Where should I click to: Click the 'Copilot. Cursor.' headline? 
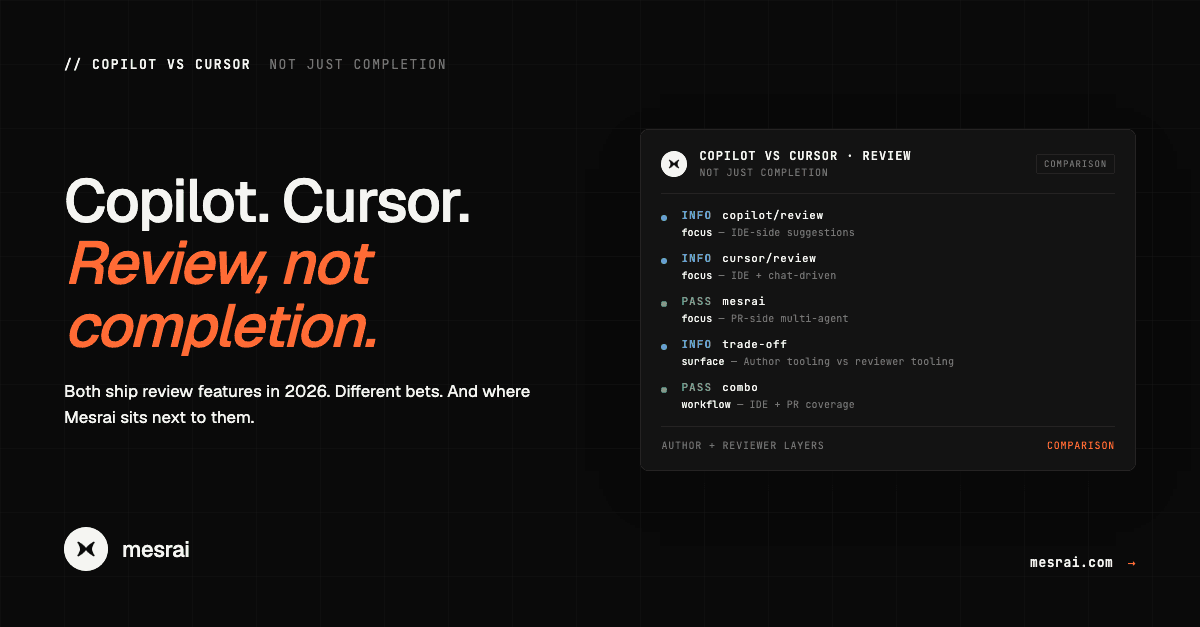(267, 202)
